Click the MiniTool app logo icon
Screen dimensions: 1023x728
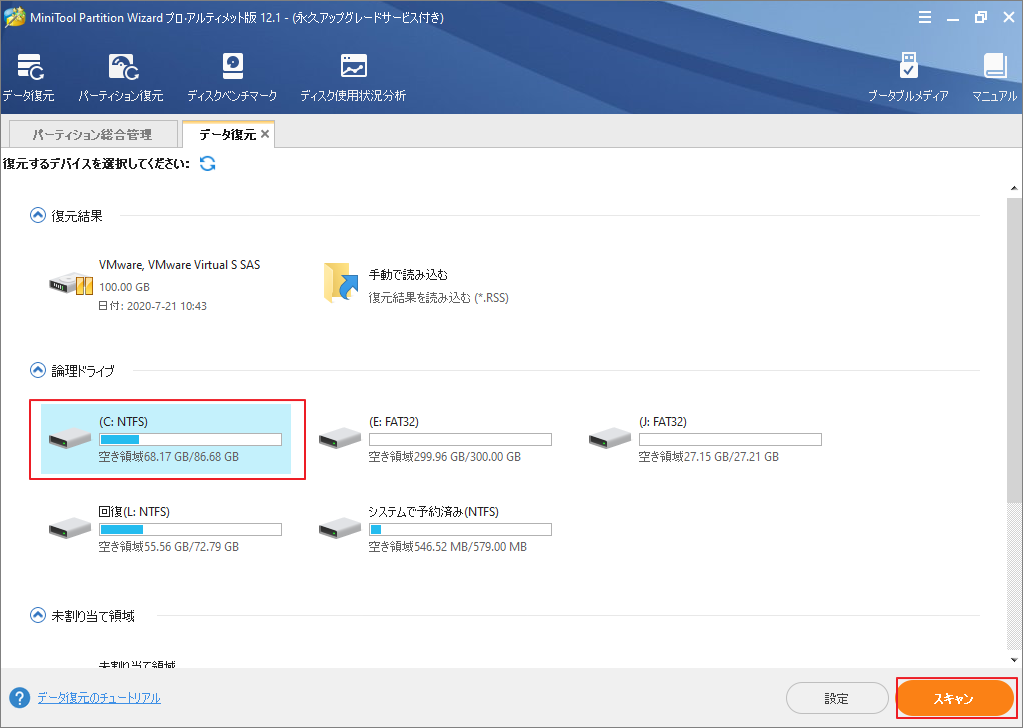(x=14, y=18)
